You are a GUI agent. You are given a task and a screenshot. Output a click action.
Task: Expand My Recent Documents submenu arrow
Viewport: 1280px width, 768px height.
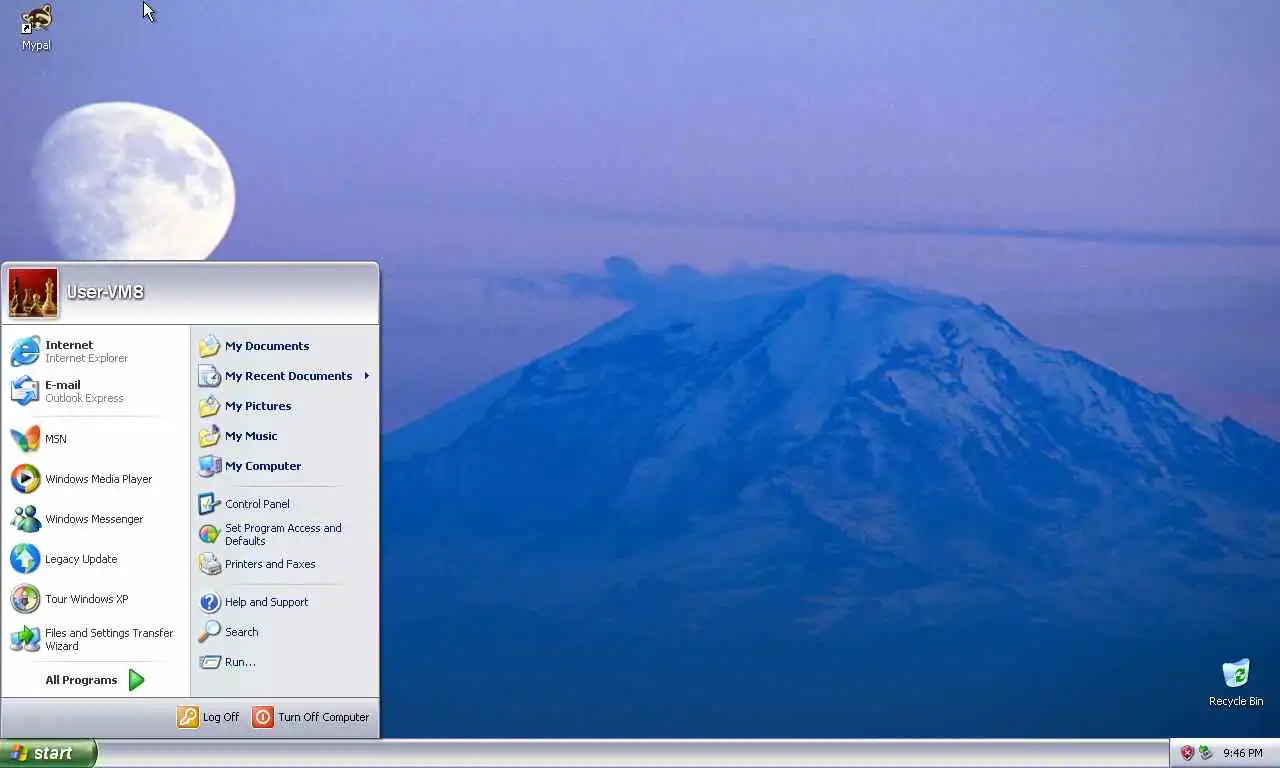click(x=367, y=376)
